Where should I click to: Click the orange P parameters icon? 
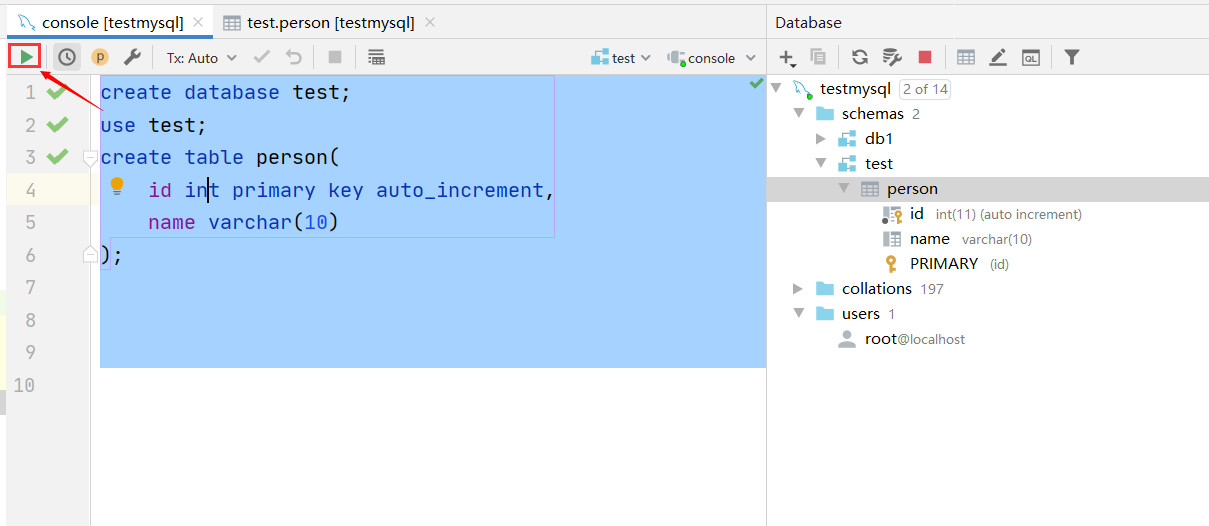click(99, 57)
